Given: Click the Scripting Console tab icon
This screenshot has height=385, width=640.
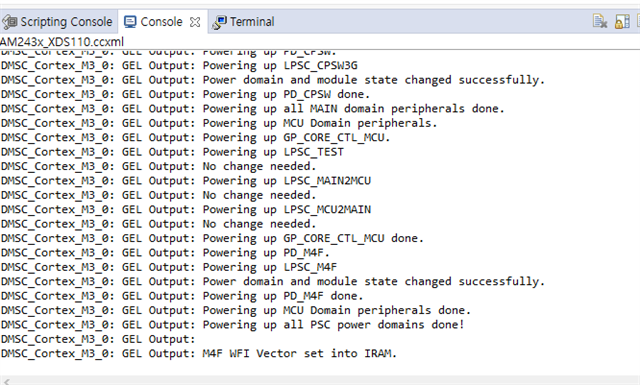Looking at the screenshot, I should pyautogui.click(x=9, y=22).
